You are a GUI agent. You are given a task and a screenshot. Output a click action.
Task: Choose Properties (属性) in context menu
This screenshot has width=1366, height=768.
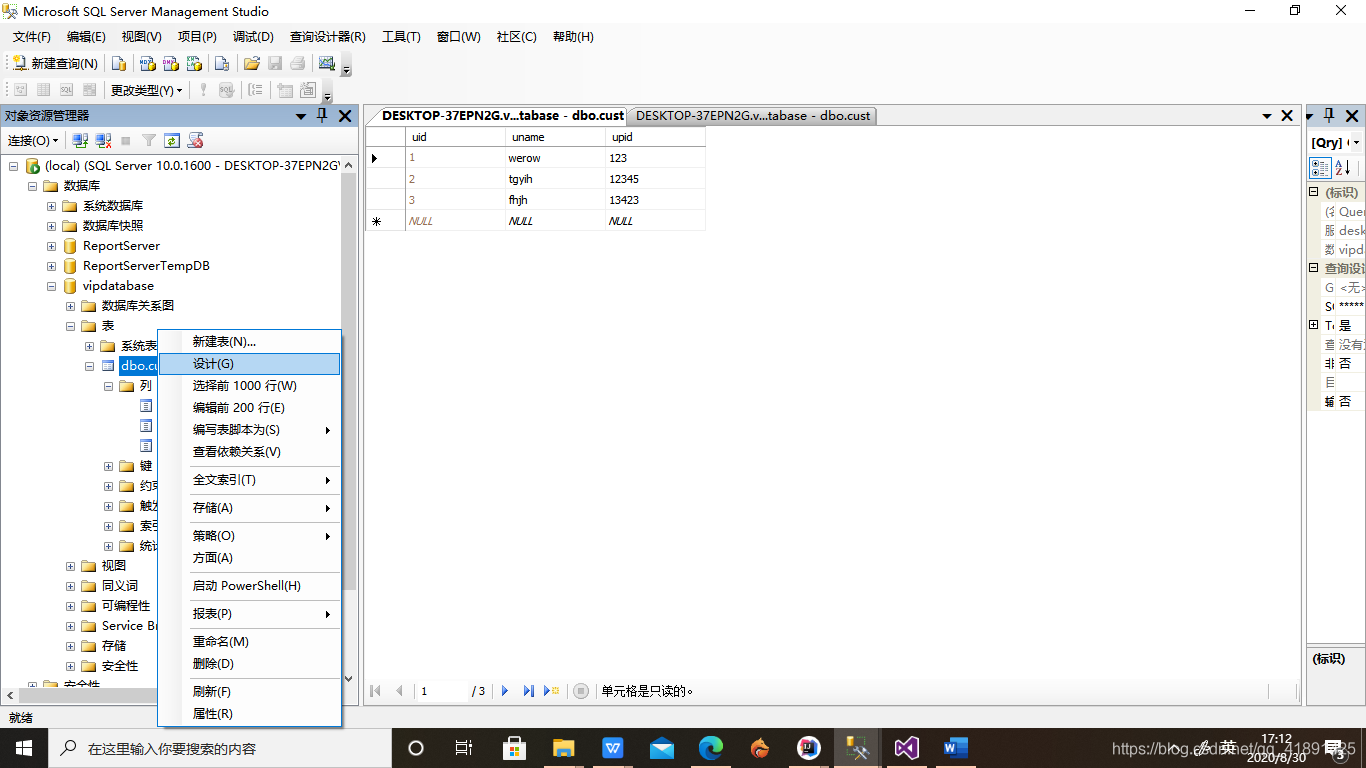click(x=249, y=714)
